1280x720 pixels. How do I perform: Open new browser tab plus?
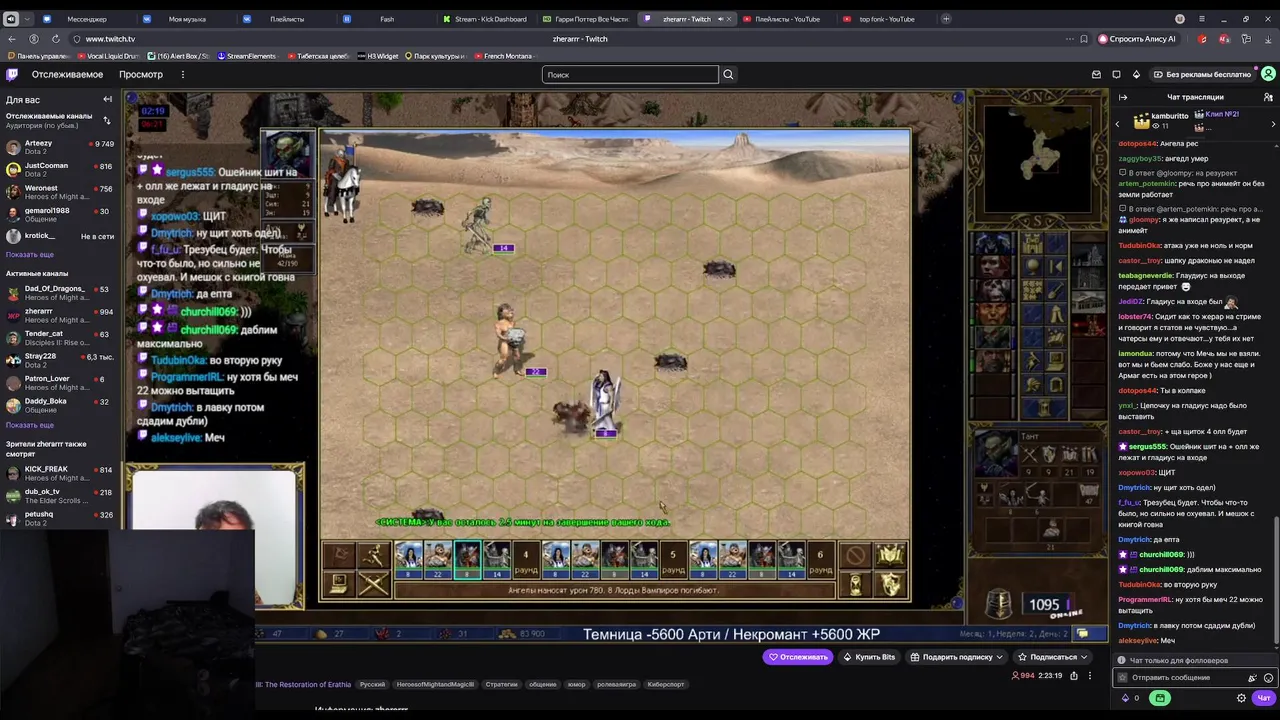[x=946, y=19]
